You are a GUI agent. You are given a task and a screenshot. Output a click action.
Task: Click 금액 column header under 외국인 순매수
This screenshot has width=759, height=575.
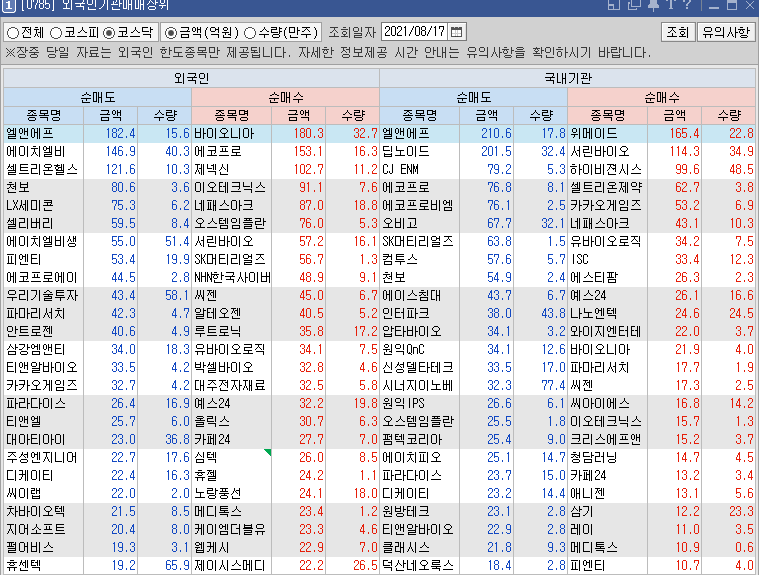(x=299, y=115)
